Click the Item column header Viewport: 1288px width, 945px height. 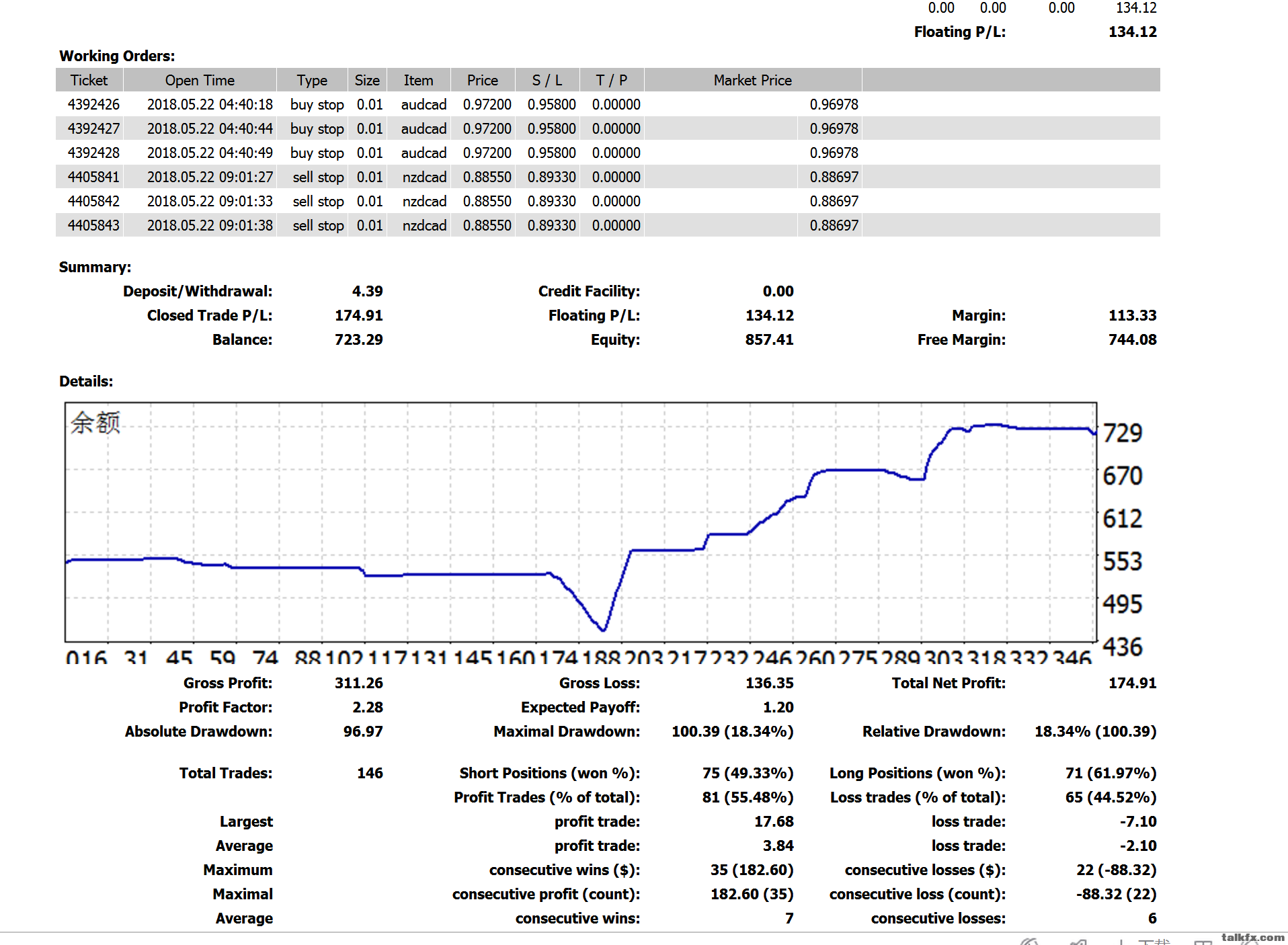[x=418, y=80]
